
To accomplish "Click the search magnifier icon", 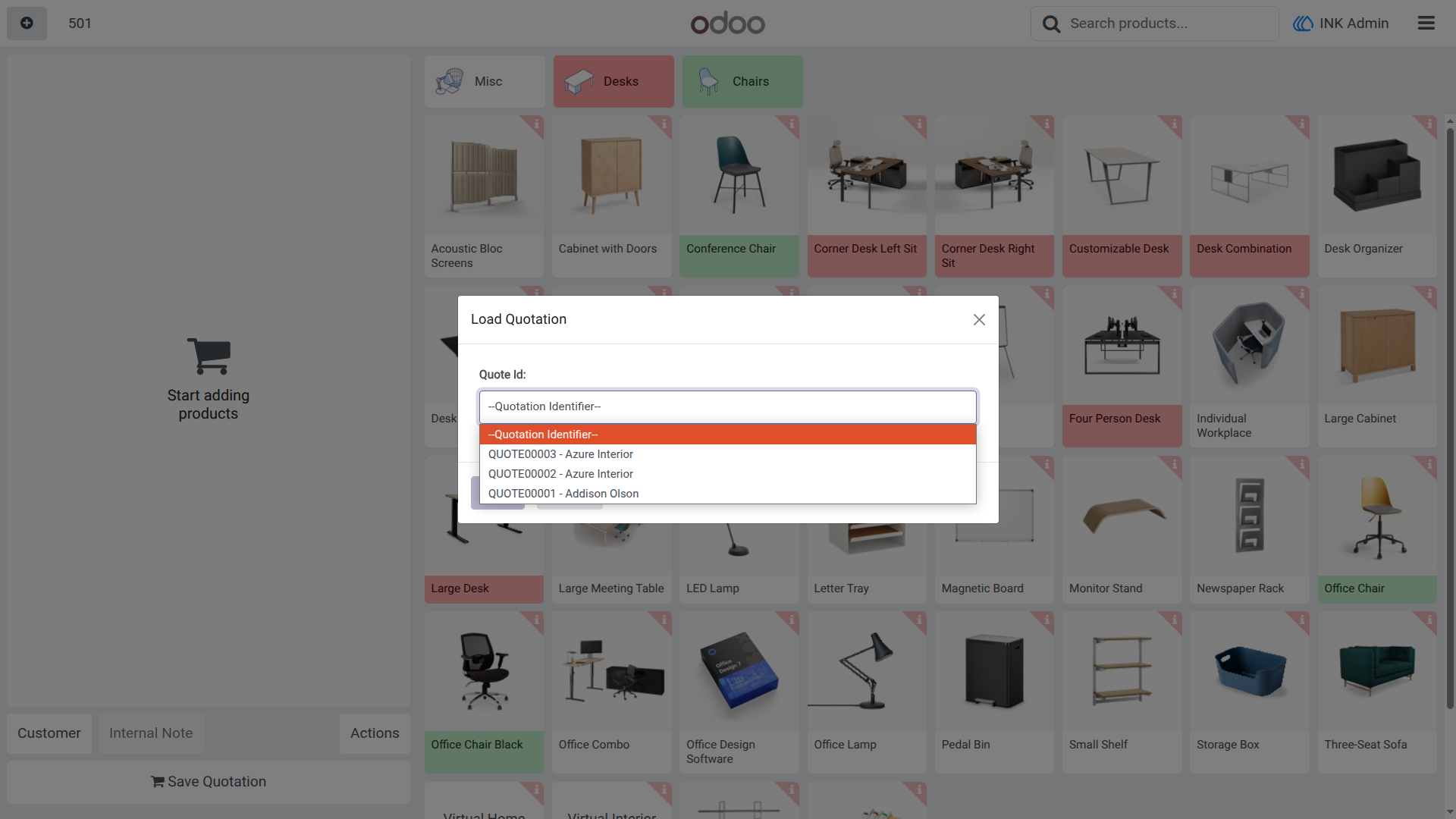I will [1051, 24].
